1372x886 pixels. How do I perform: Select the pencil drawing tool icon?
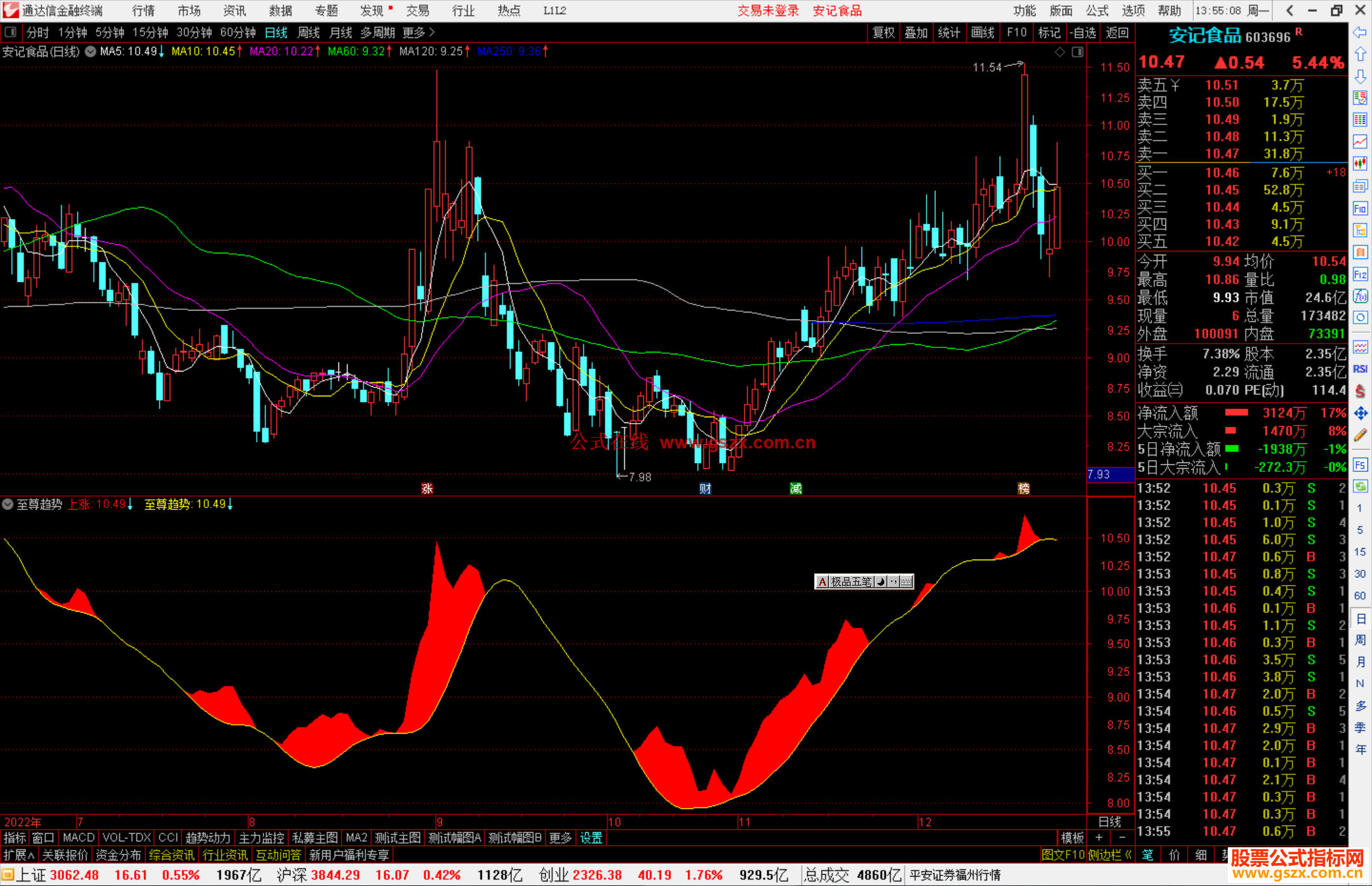[x=1360, y=436]
